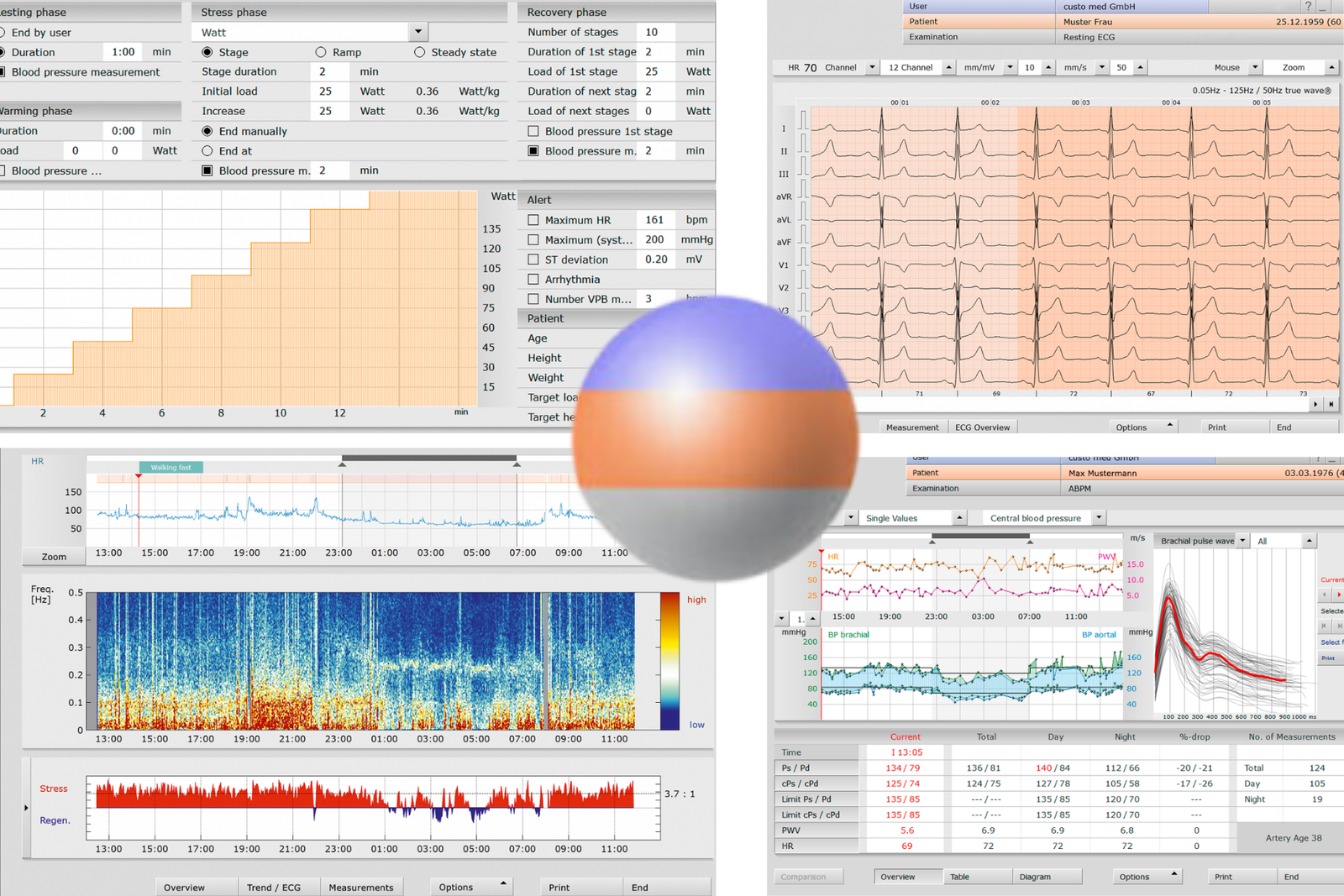
Task: Enable the Maximum HR alert checkbox
Action: 533,219
